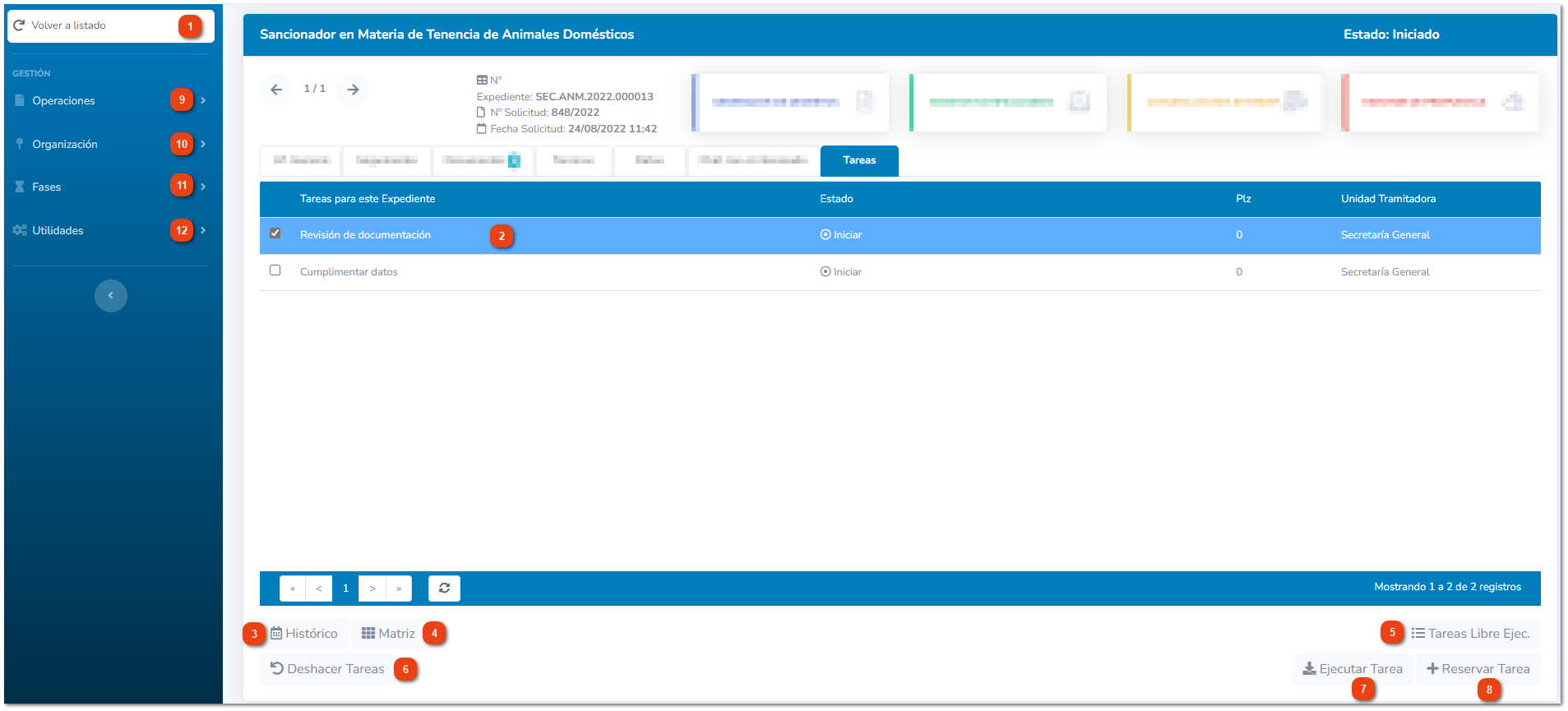1568x711 pixels.
Task: Click the Estado: Iniciado header label
Action: point(1391,35)
